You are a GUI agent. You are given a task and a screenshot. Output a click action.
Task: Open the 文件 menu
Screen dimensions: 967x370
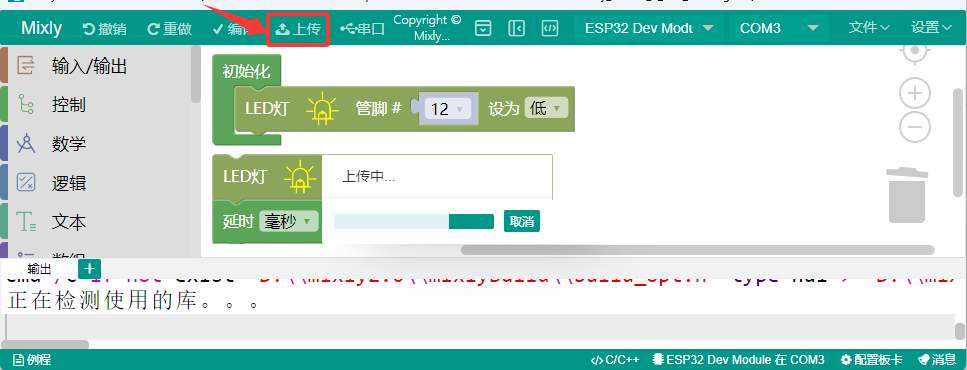pyautogui.click(x=869, y=28)
